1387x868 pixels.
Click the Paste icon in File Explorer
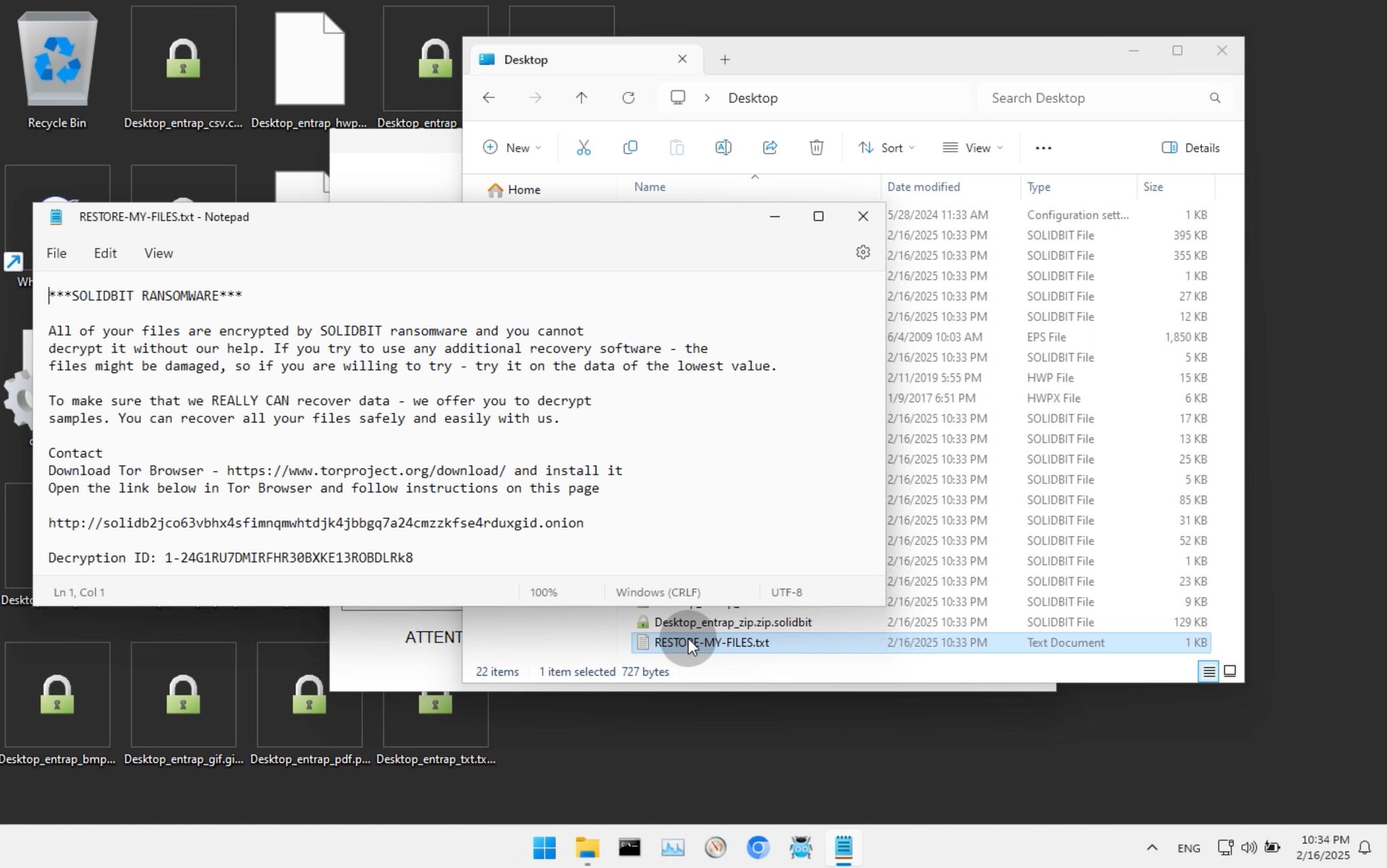click(x=677, y=148)
